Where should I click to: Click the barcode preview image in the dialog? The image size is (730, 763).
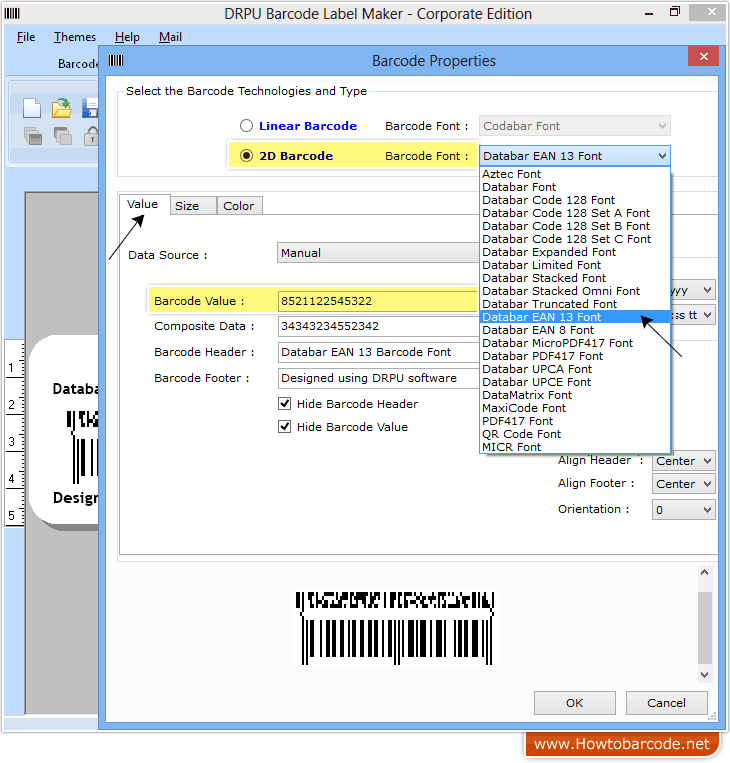pos(396,628)
